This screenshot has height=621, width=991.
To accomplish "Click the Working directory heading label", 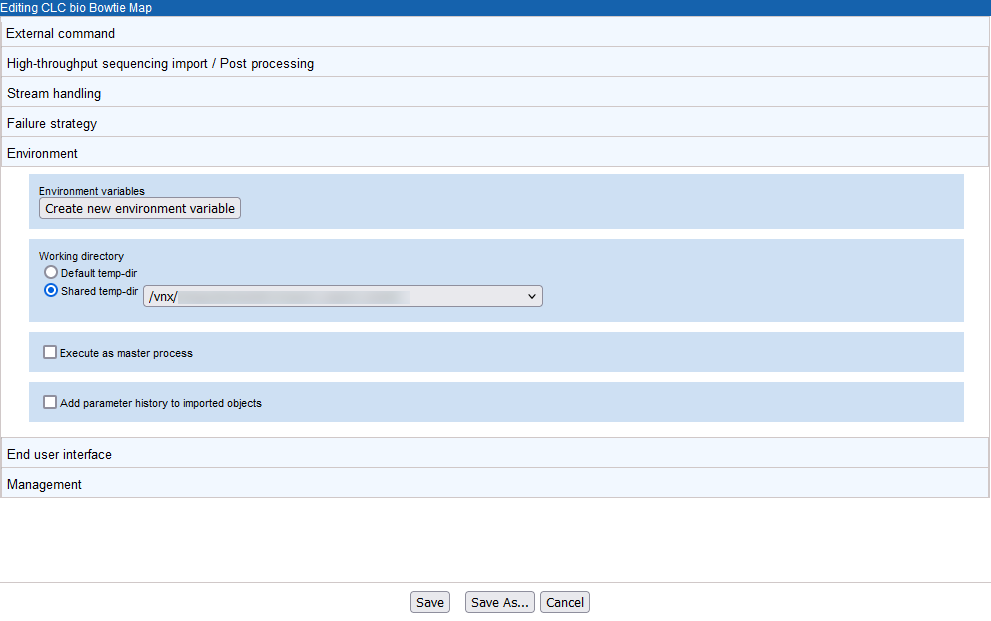I will point(81,256).
